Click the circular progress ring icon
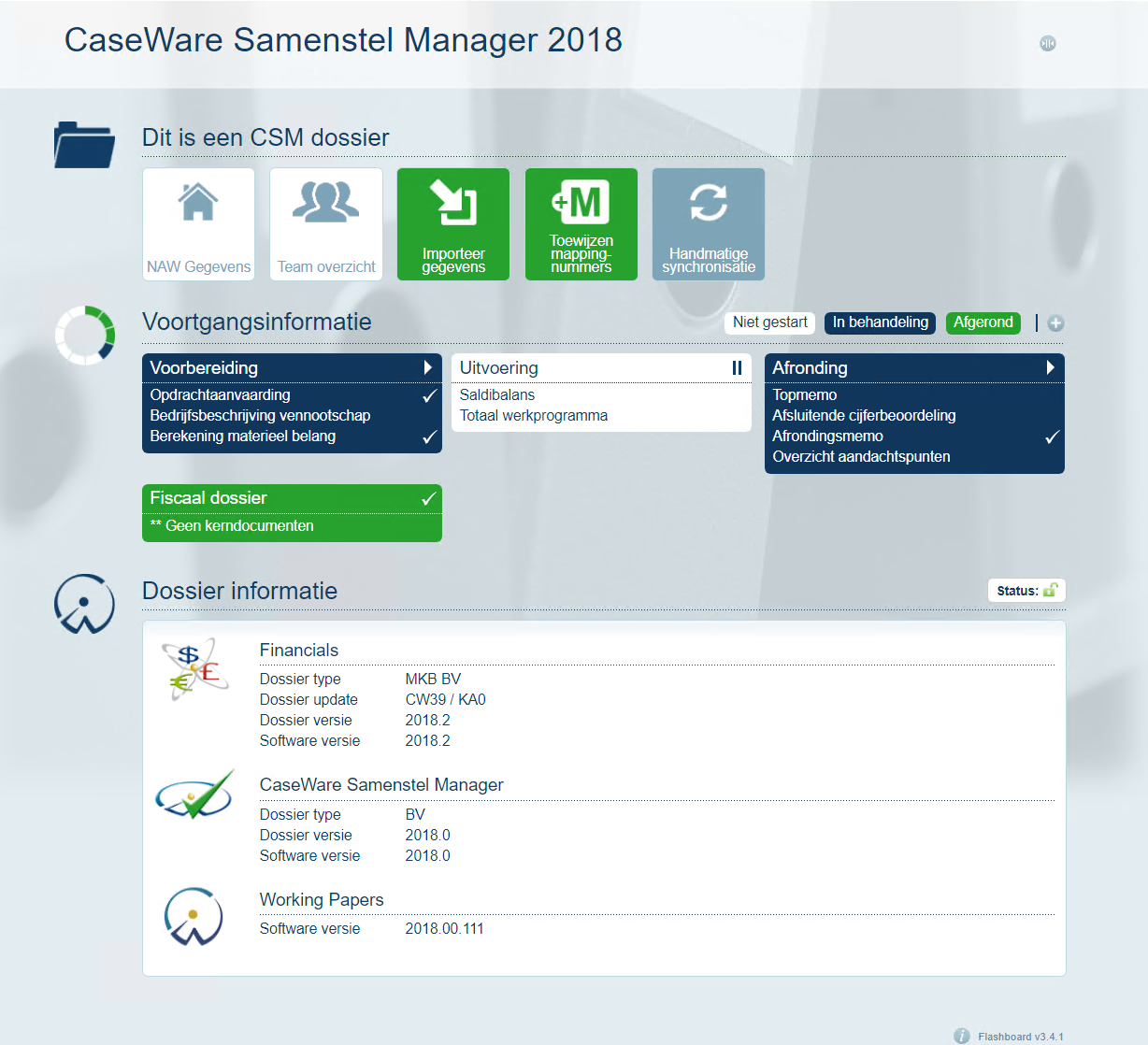The image size is (1148, 1045). tap(85, 335)
